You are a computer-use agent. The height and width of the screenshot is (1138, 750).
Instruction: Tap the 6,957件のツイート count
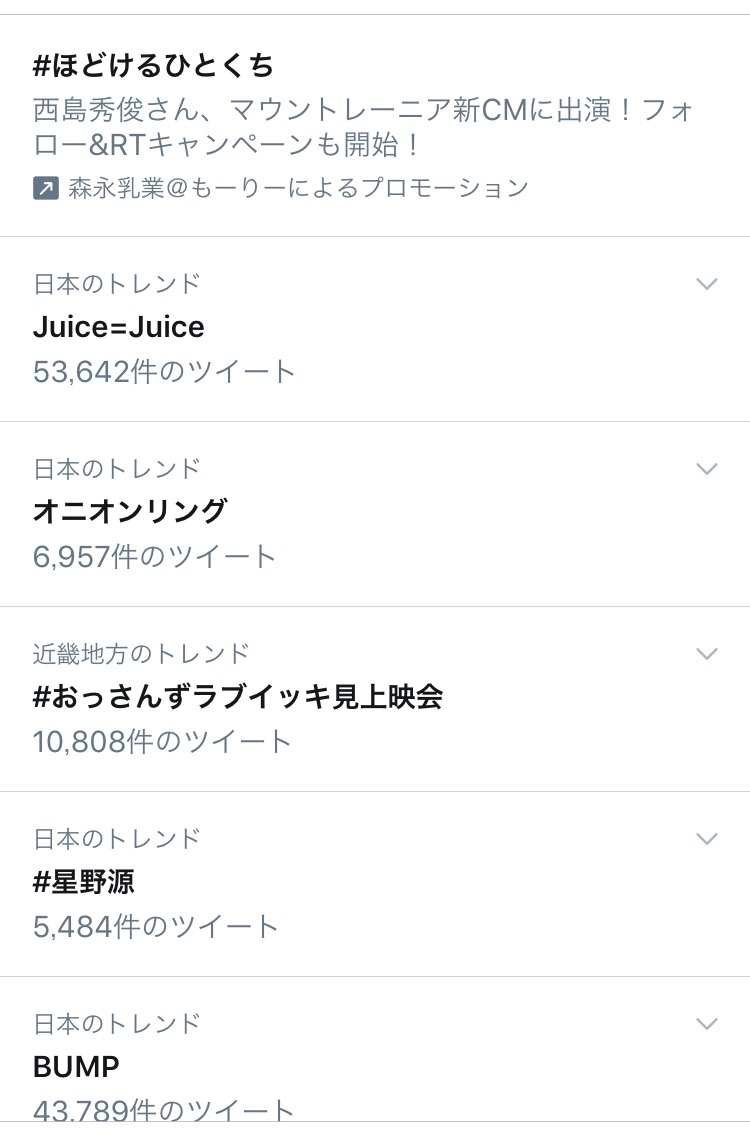click(155, 557)
